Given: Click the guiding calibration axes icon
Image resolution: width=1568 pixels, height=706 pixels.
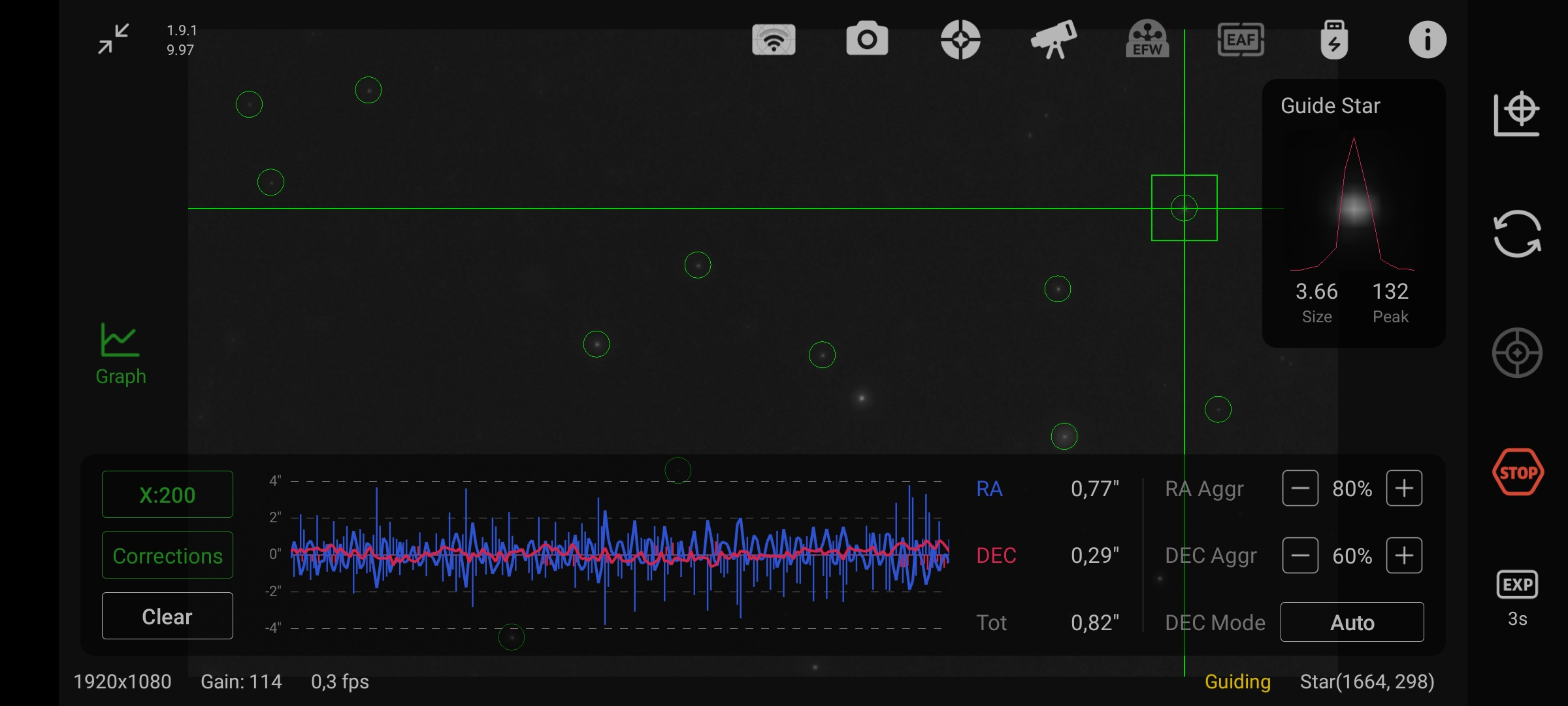Looking at the screenshot, I should [x=1517, y=114].
